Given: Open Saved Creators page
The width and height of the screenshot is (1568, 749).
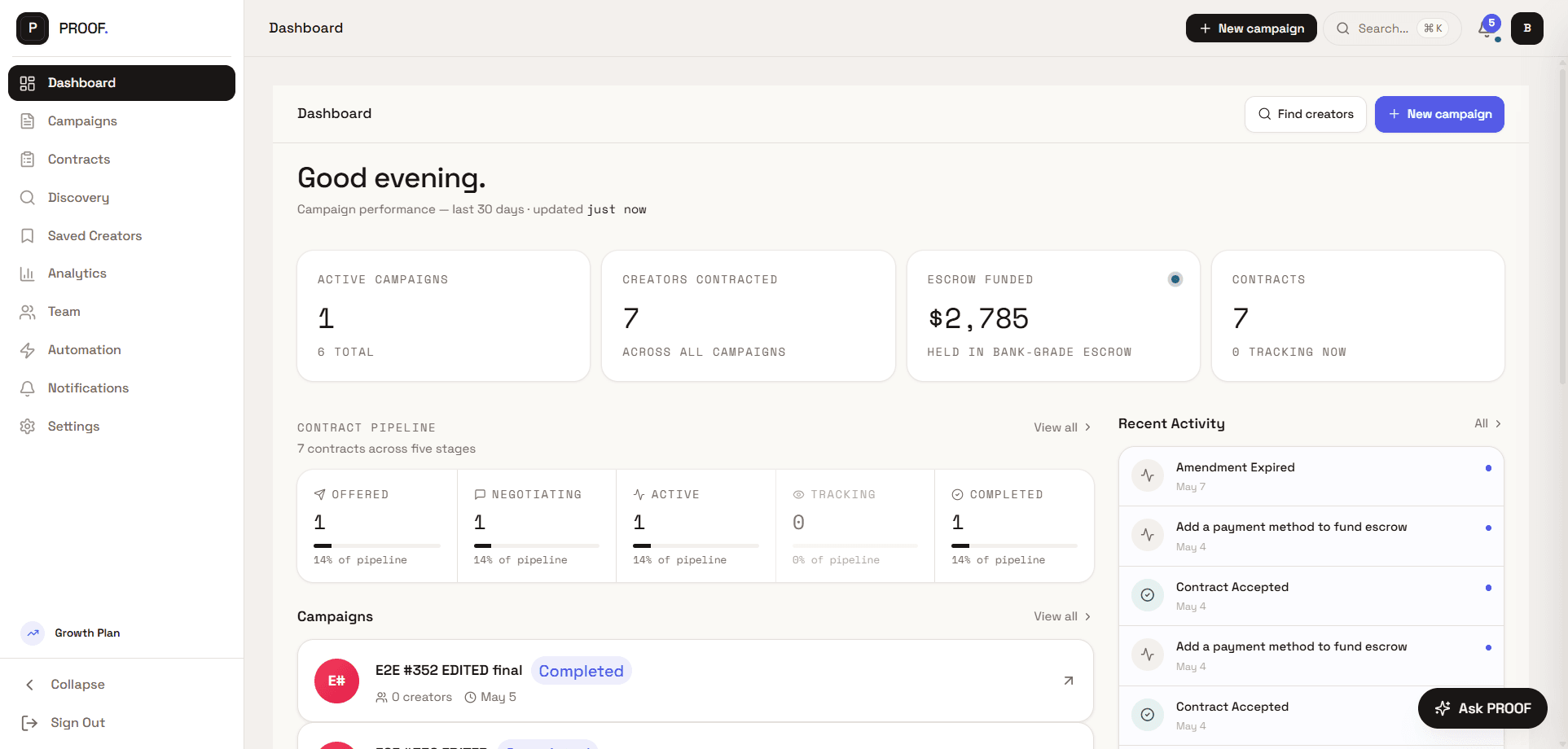Looking at the screenshot, I should coord(121,236).
